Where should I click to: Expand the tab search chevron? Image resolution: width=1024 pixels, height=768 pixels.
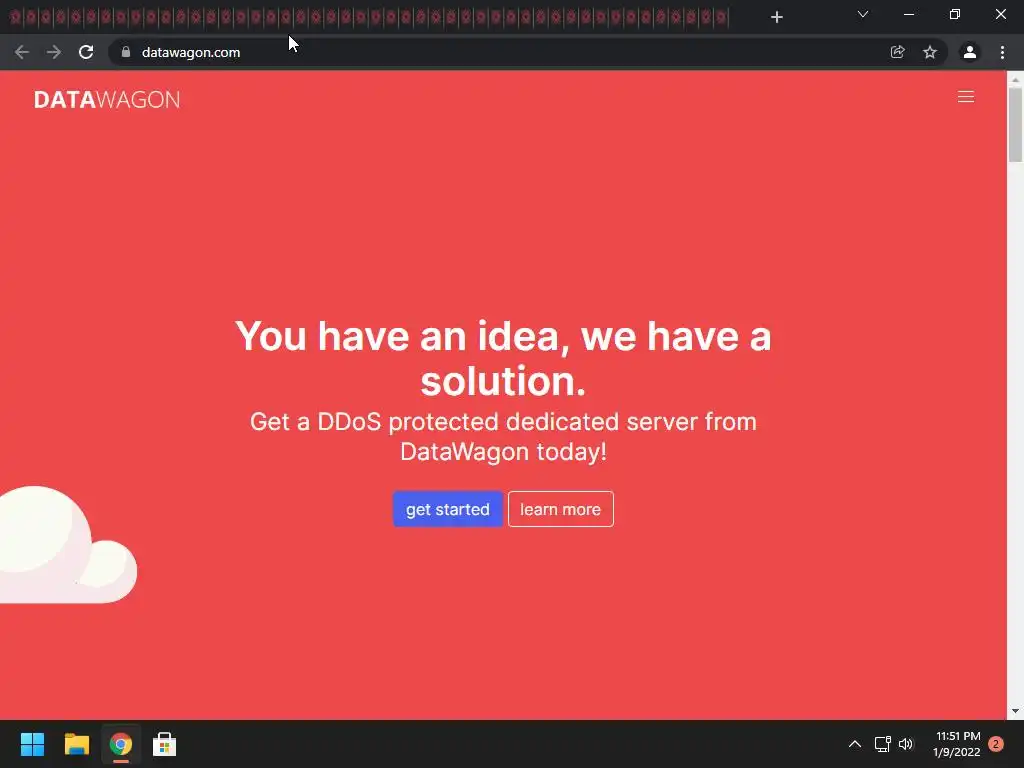tap(863, 14)
